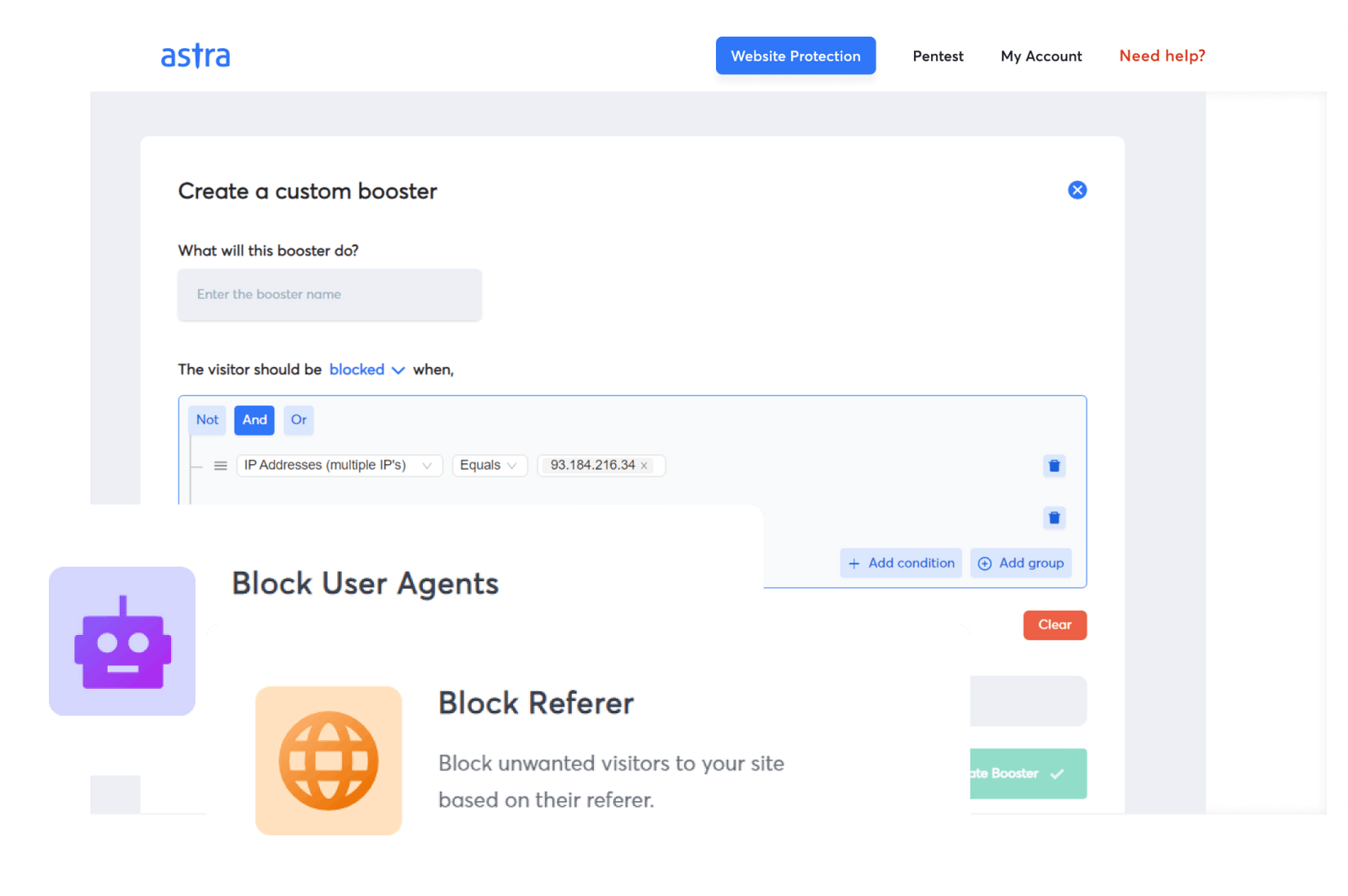
Task: Enable the Not operator
Action: (206, 420)
